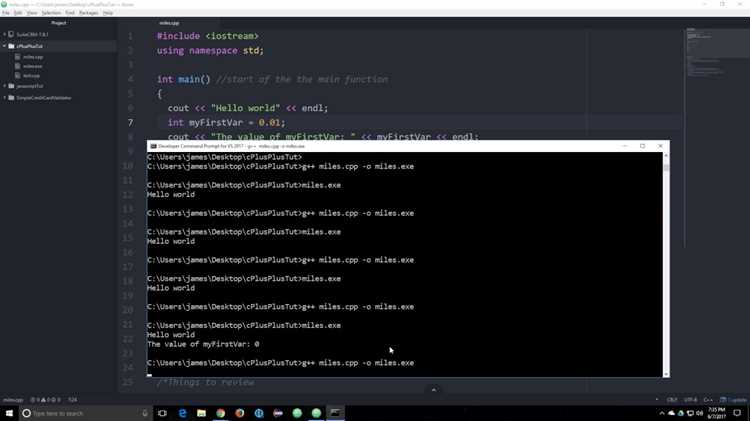Select the third file under cPlusPlusTut
Viewport: 750px width, 421px height.
tap(32, 76)
